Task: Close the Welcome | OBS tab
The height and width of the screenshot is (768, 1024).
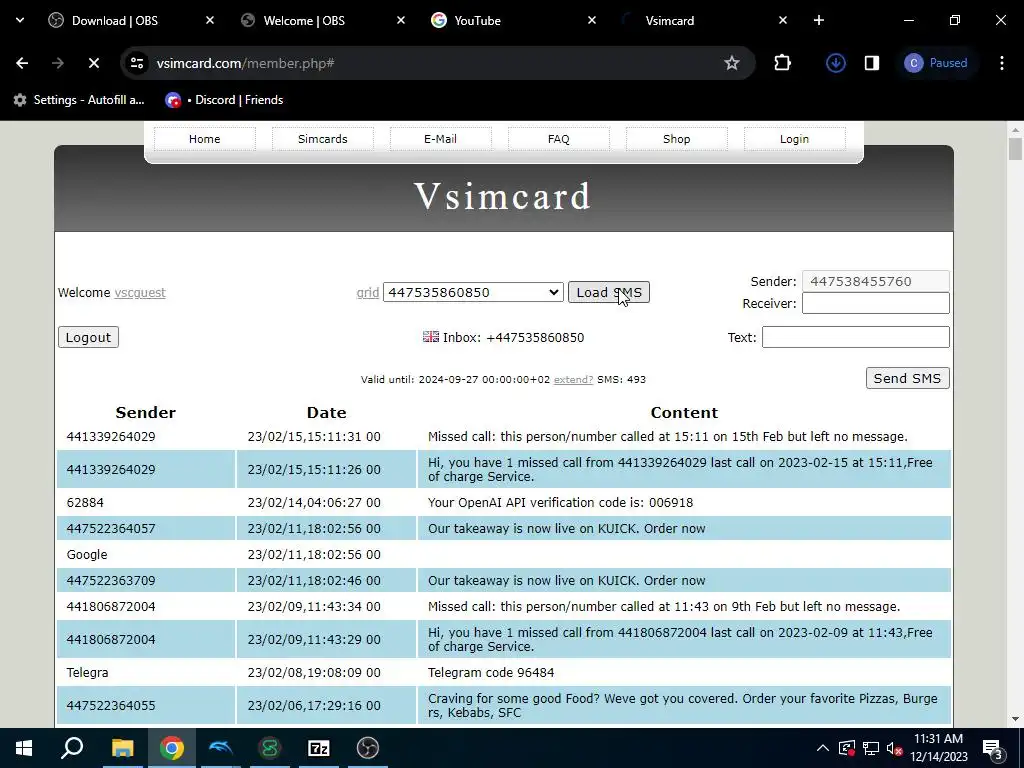Action: pos(401,20)
